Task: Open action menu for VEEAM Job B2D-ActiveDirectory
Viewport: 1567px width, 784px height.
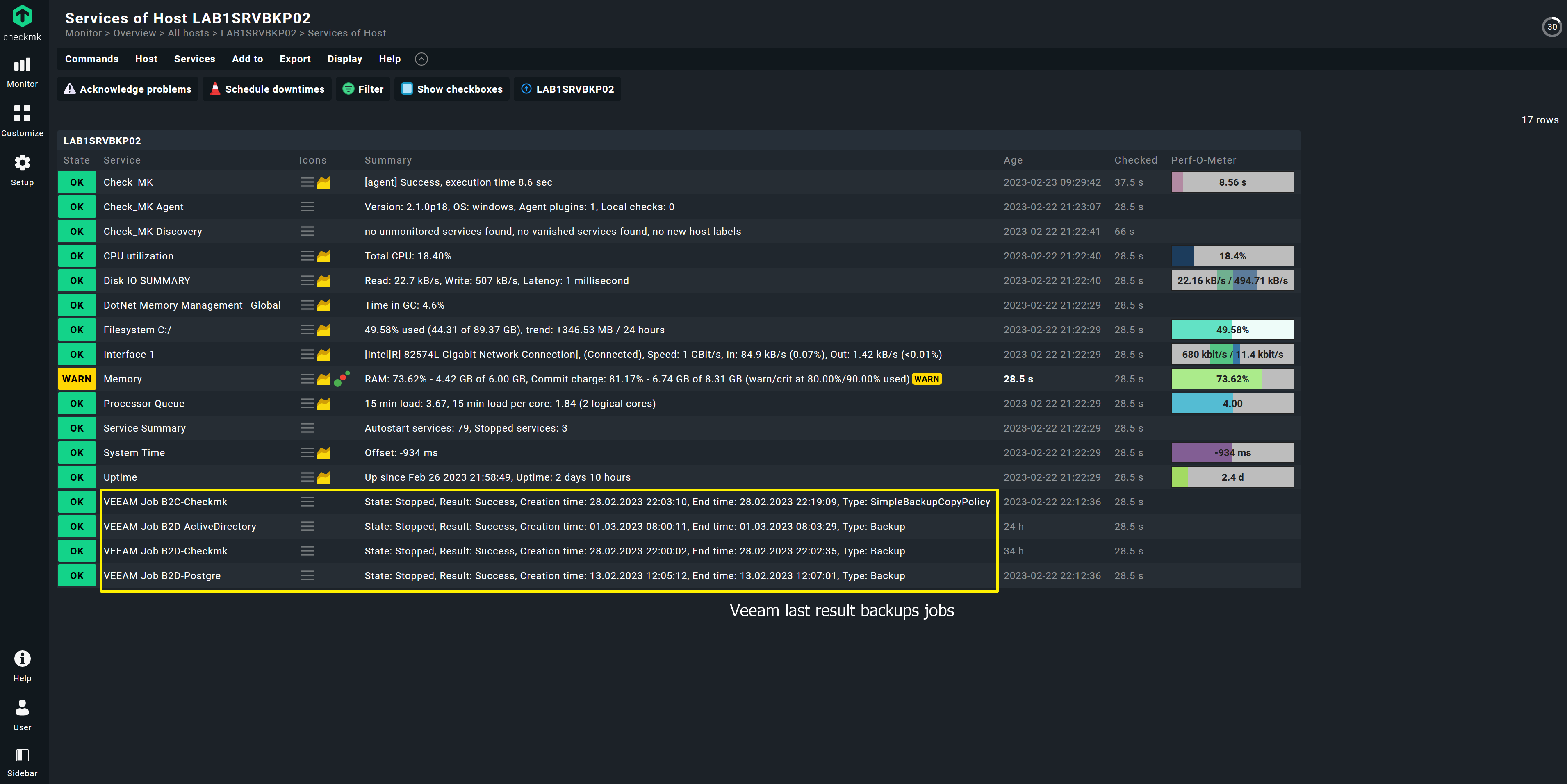Action: (307, 527)
